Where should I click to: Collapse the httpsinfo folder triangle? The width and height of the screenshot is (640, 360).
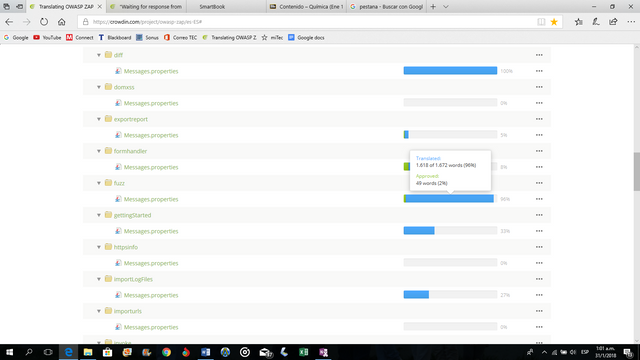[99, 247]
